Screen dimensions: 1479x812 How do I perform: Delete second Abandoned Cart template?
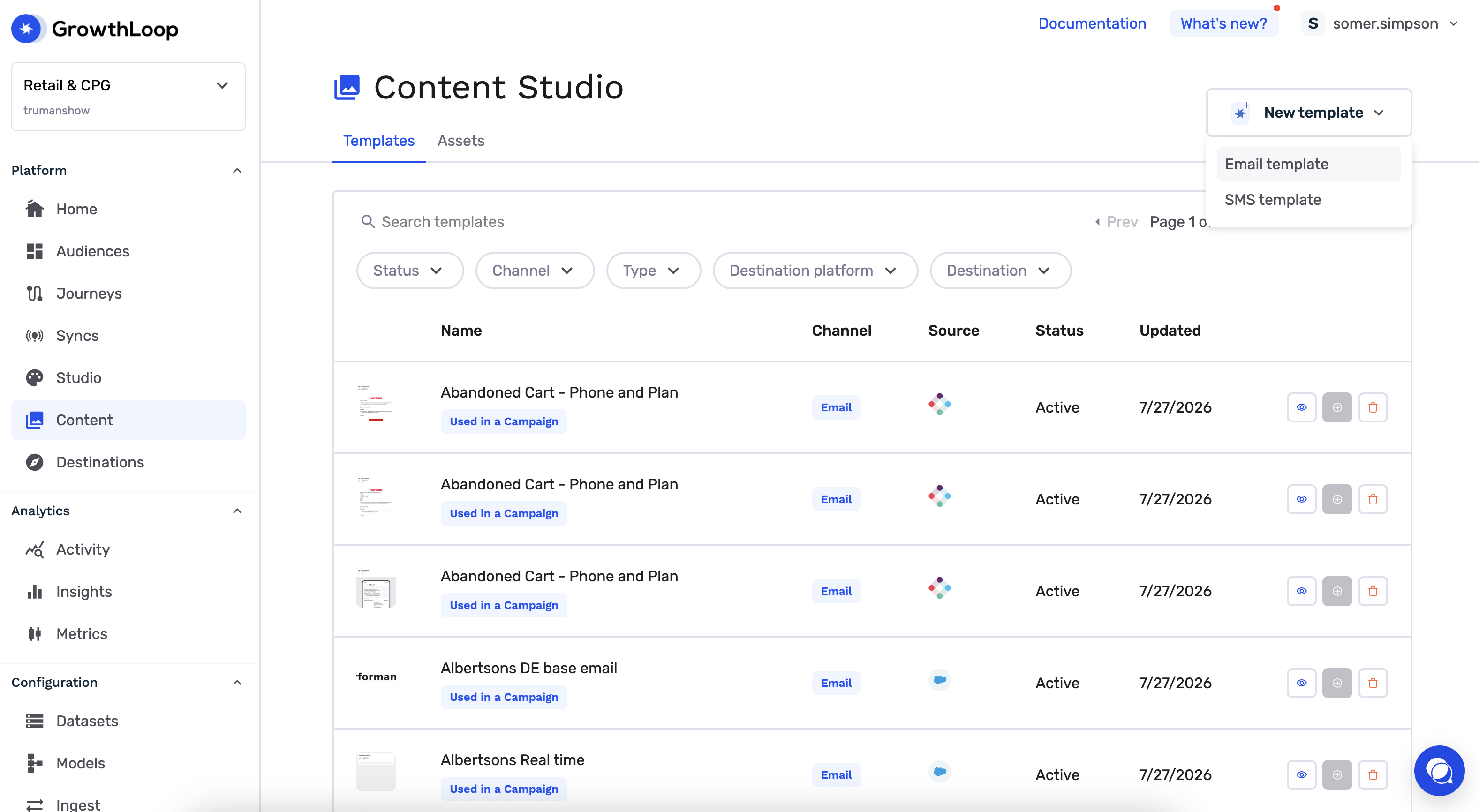[x=1373, y=499]
